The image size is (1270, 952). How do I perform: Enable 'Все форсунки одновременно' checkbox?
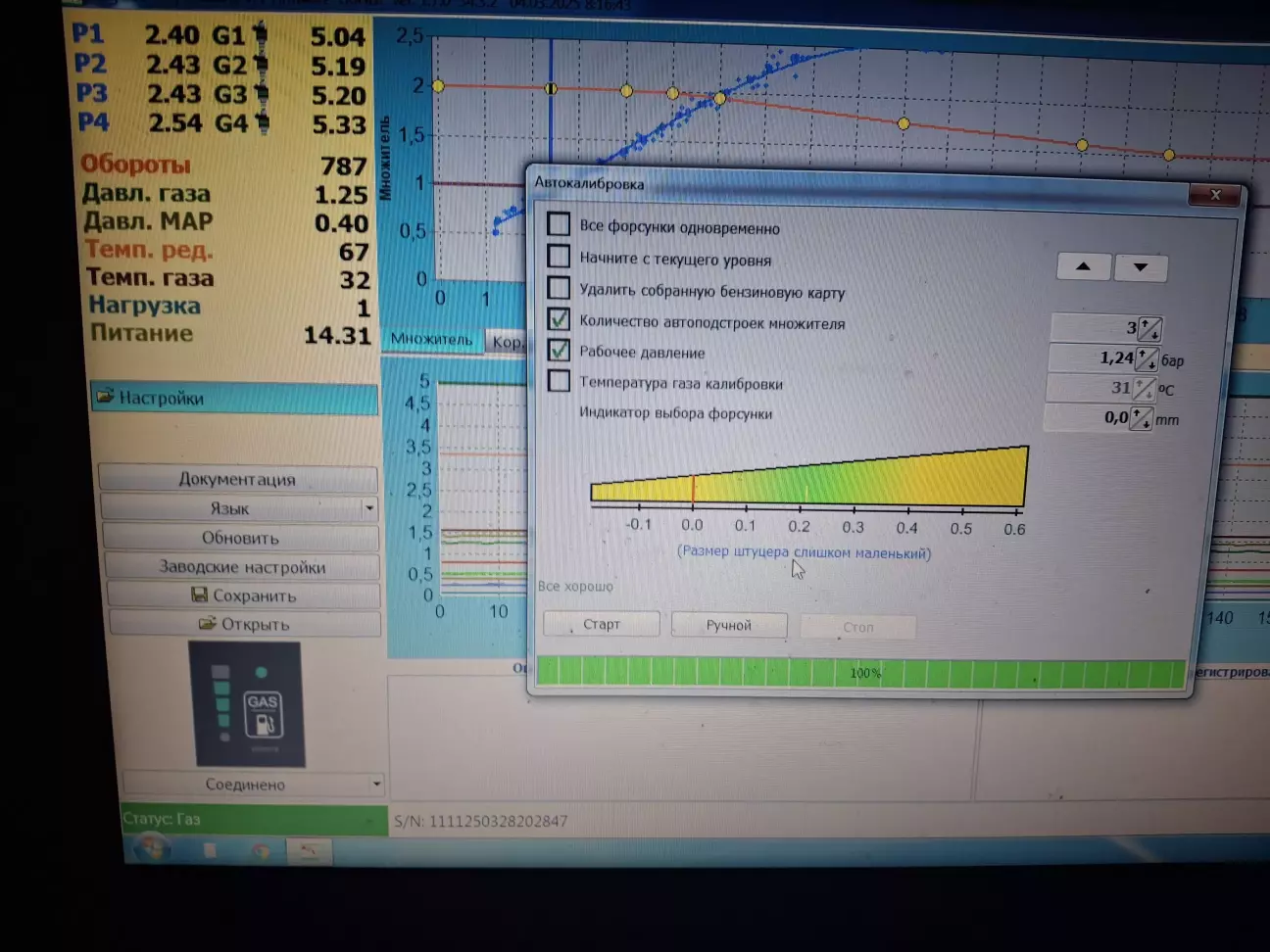pos(559,224)
